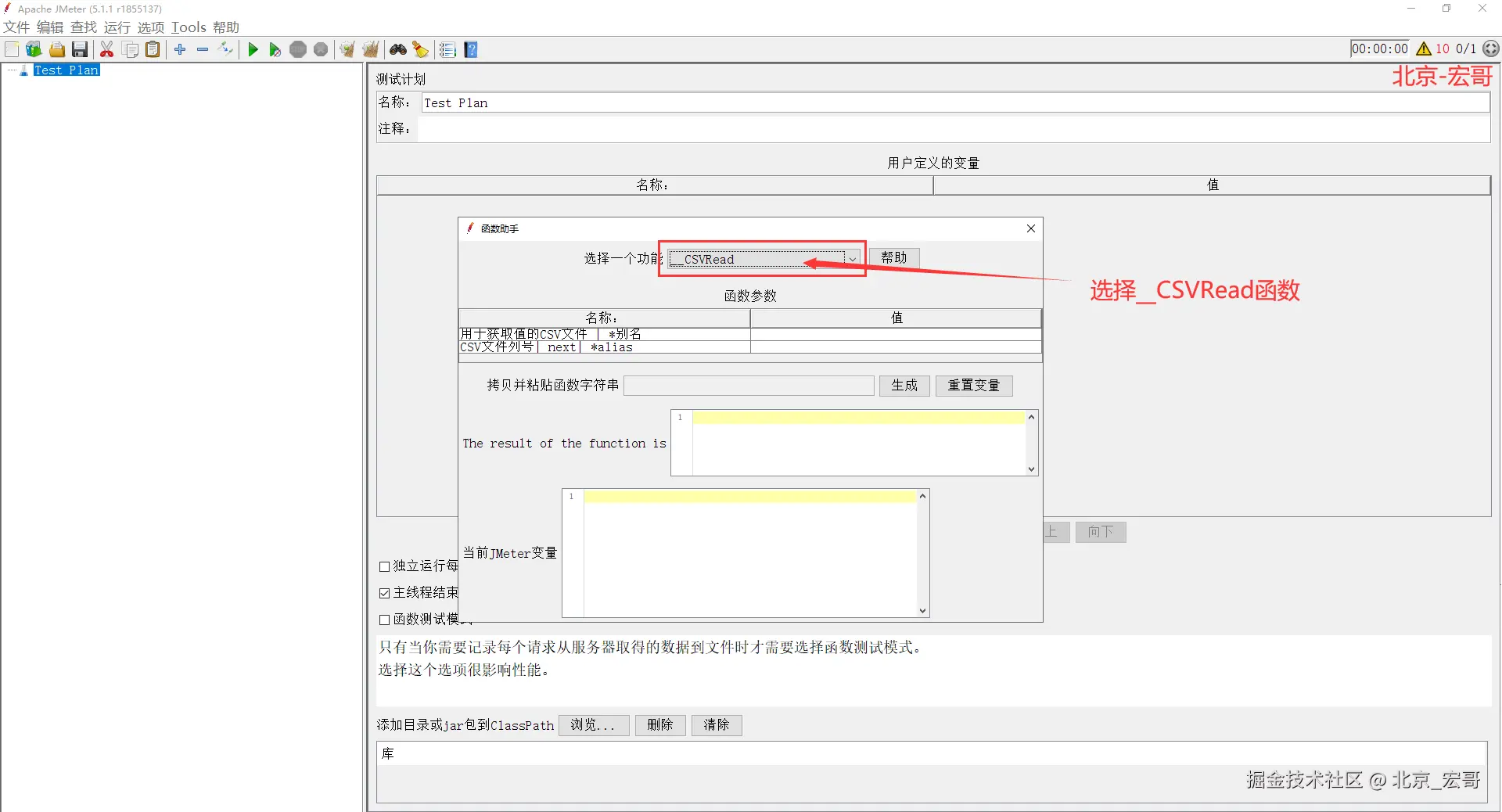Open the 编辑 menu
Screen dimensions: 1502x812
tap(50, 27)
